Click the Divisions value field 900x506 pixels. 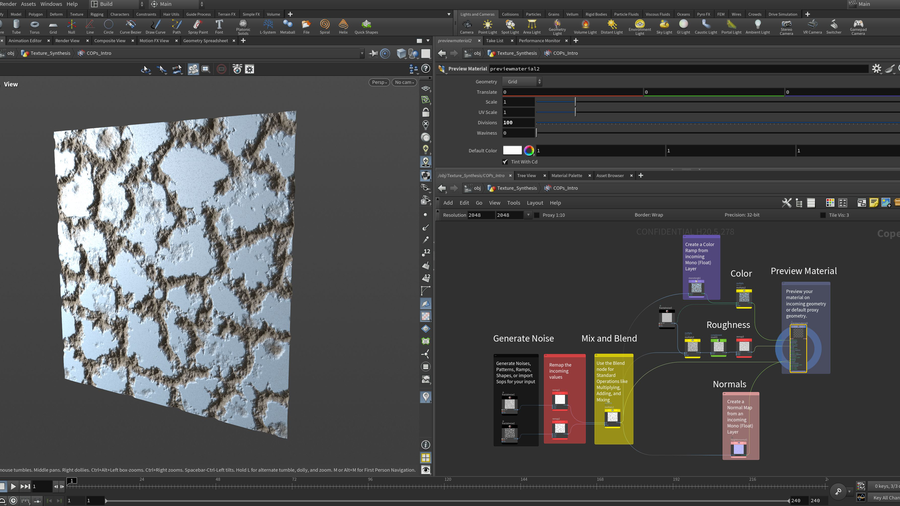pyautogui.click(x=517, y=122)
